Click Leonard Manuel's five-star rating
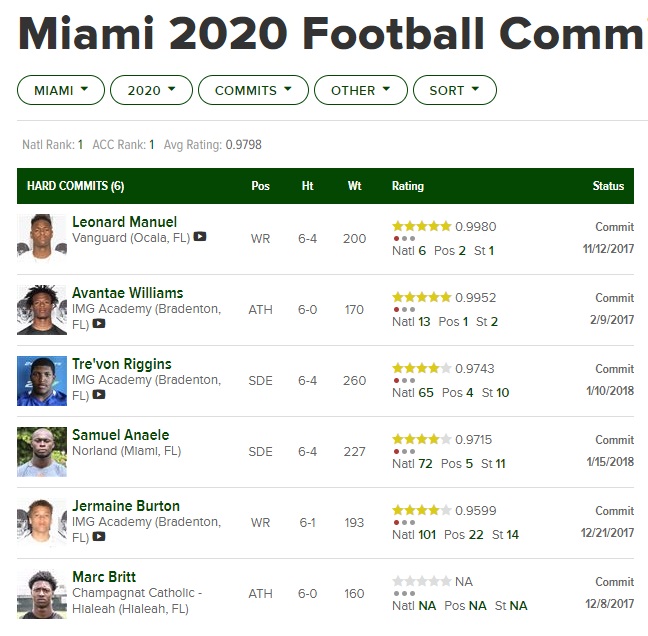This screenshot has width=648, height=636. 421,226
